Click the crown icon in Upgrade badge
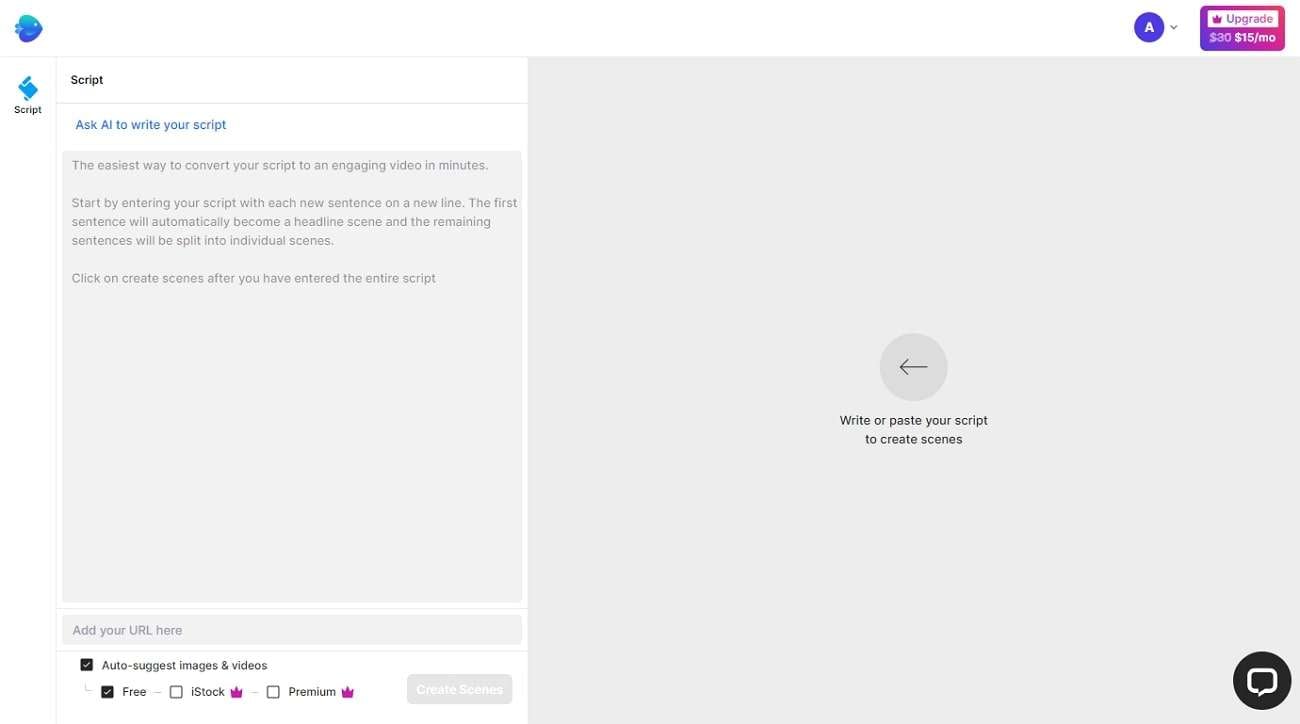 pos(1216,19)
